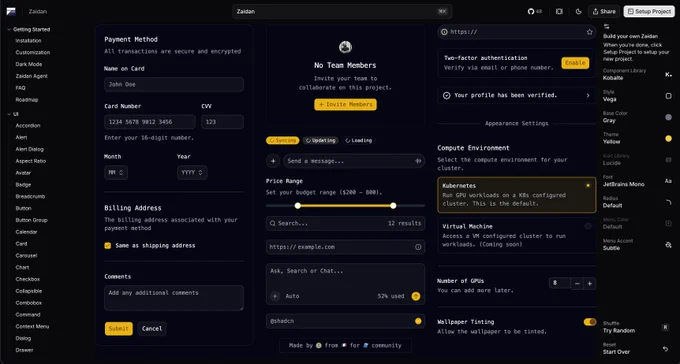Click the JetBrains Mono font Aa icon
680x364 pixels.
tap(668, 181)
